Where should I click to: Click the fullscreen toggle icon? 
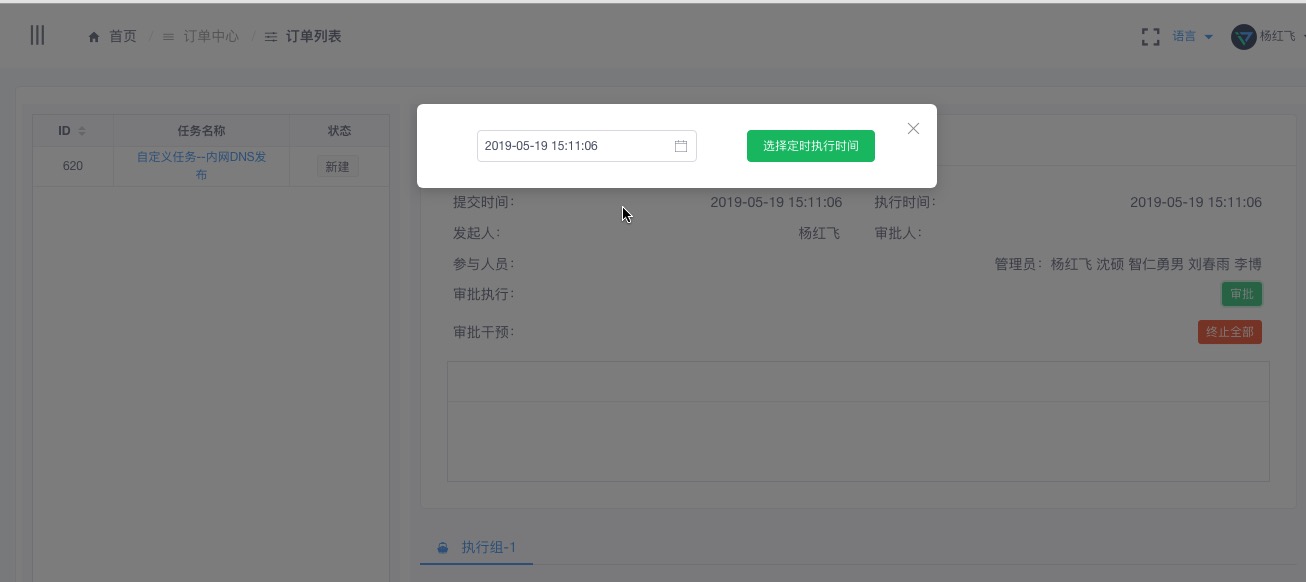tap(1151, 37)
